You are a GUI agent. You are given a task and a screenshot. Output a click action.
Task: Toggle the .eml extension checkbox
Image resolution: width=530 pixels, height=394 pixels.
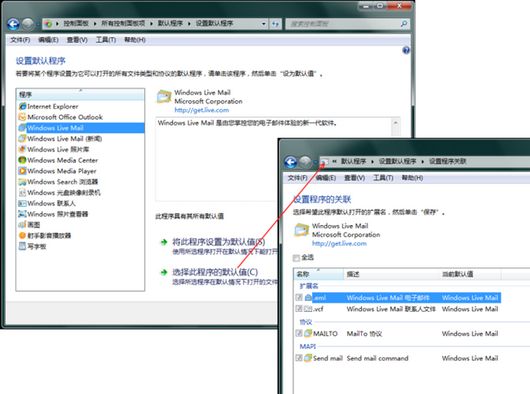[299, 297]
